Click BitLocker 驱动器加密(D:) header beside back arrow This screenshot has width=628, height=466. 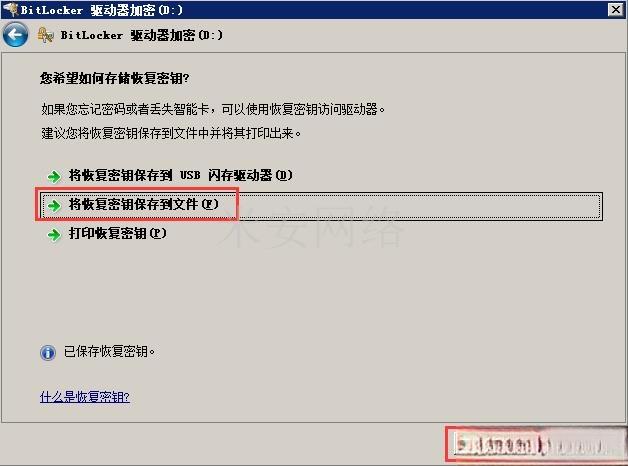coord(142,35)
